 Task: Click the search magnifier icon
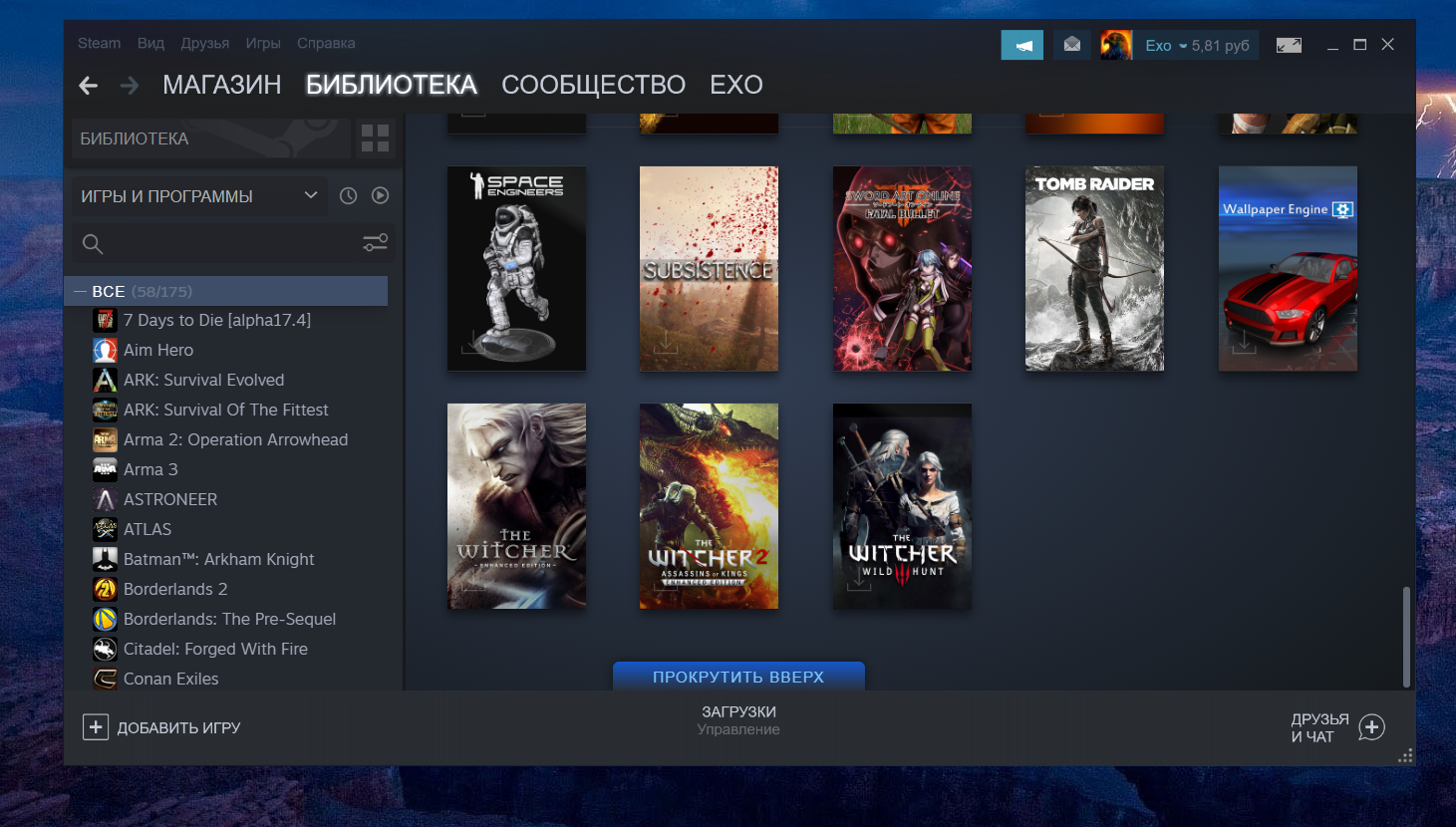[93, 243]
